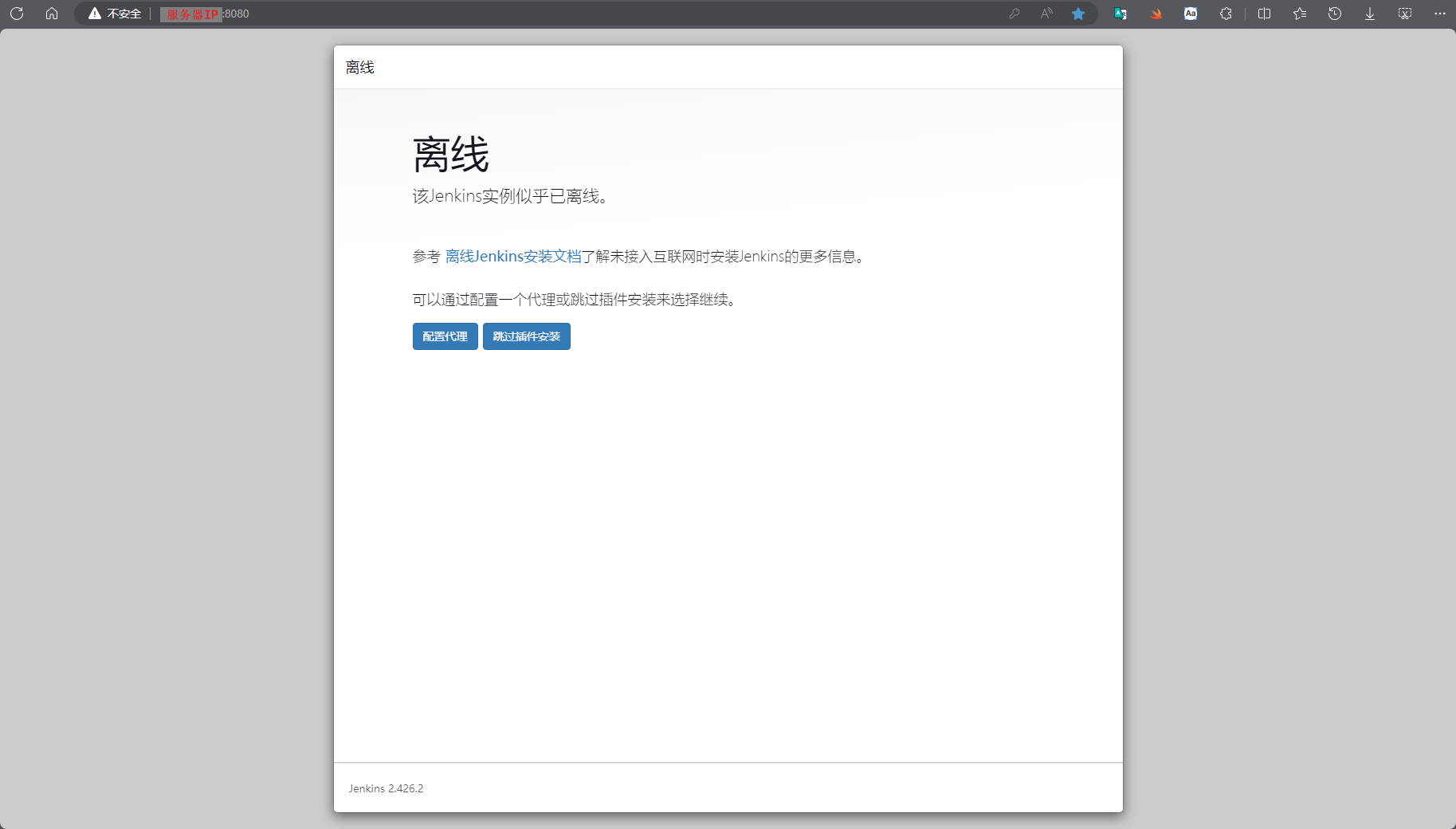This screenshot has width=1456, height=829.
Task: Click the dialog header title 离线
Action: 360,67
